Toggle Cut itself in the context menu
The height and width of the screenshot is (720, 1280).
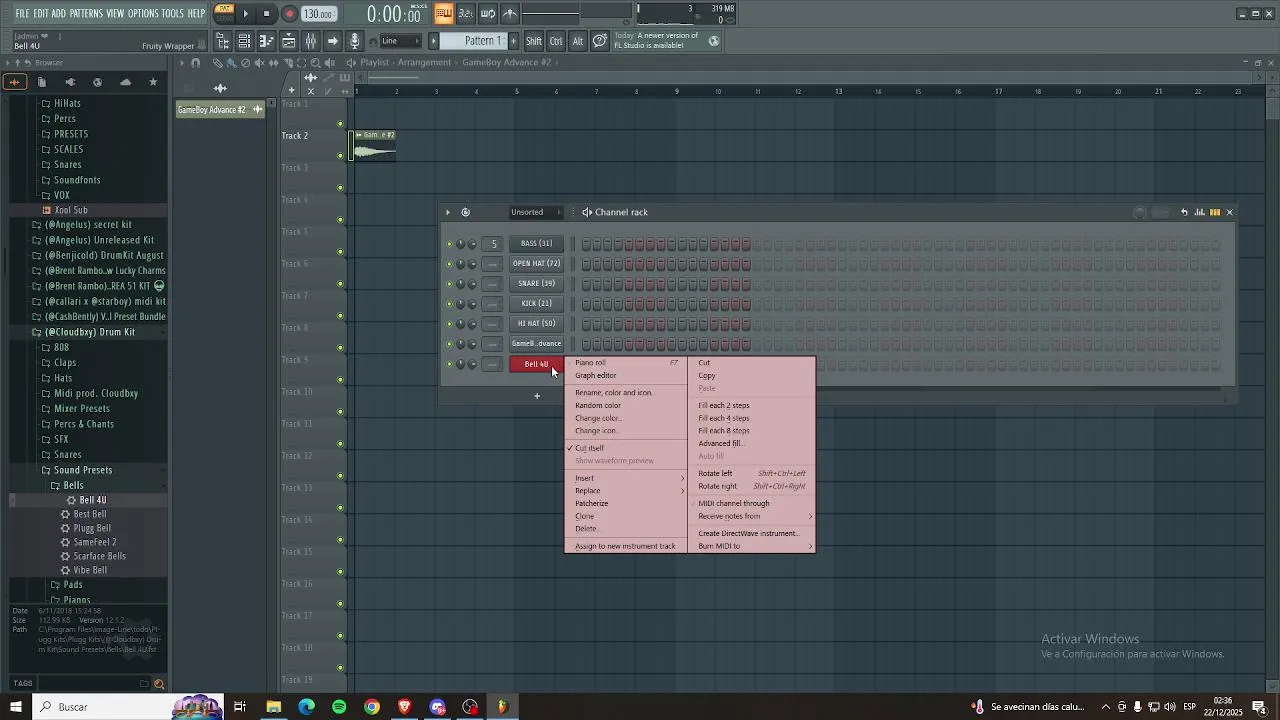pyautogui.click(x=626, y=448)
